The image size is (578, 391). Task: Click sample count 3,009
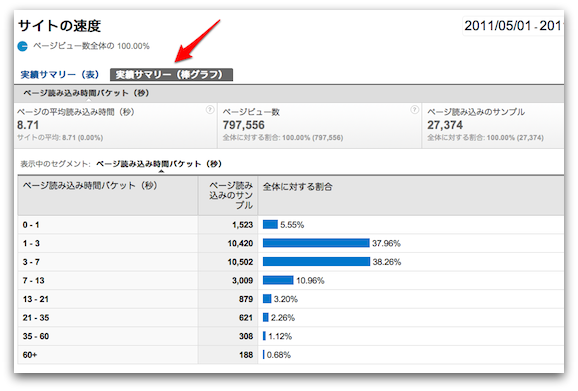[243, 280]
